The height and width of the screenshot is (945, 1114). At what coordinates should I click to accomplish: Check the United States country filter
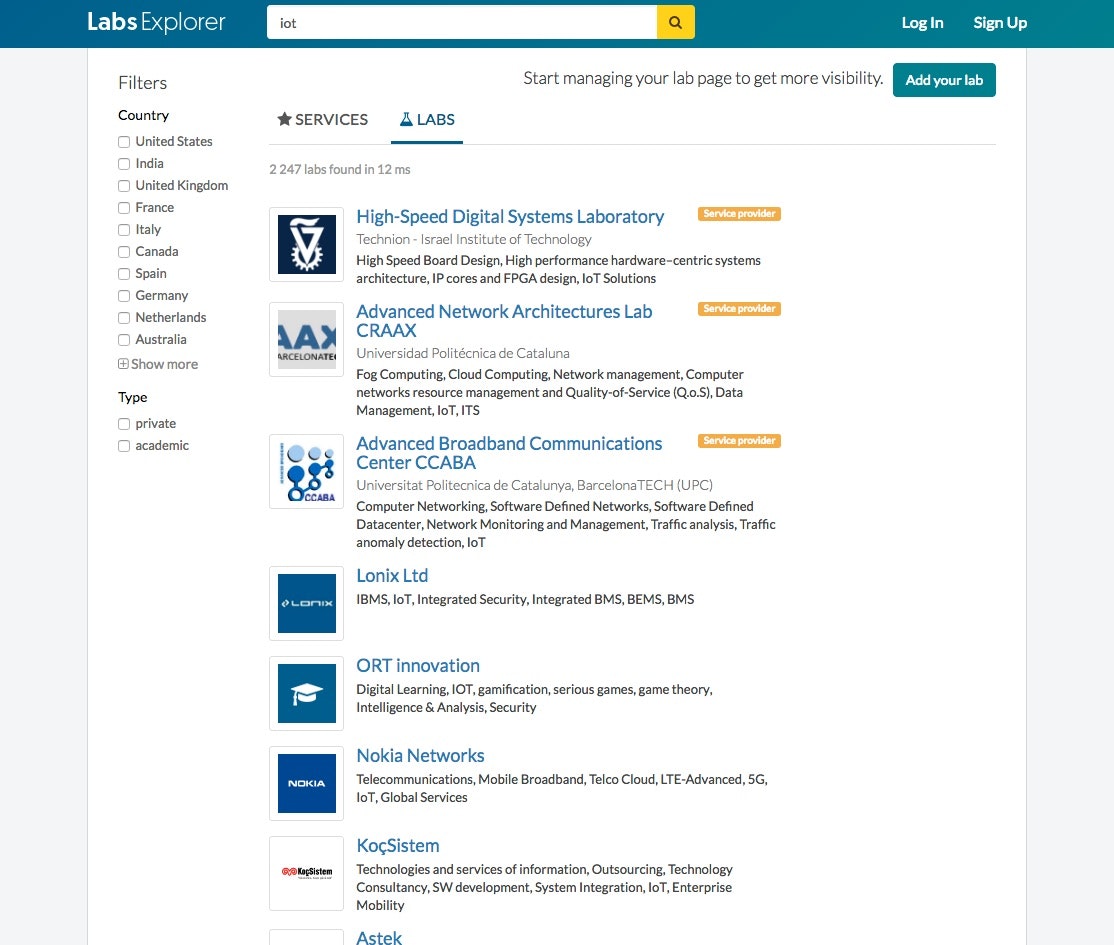tap(123, 141)
